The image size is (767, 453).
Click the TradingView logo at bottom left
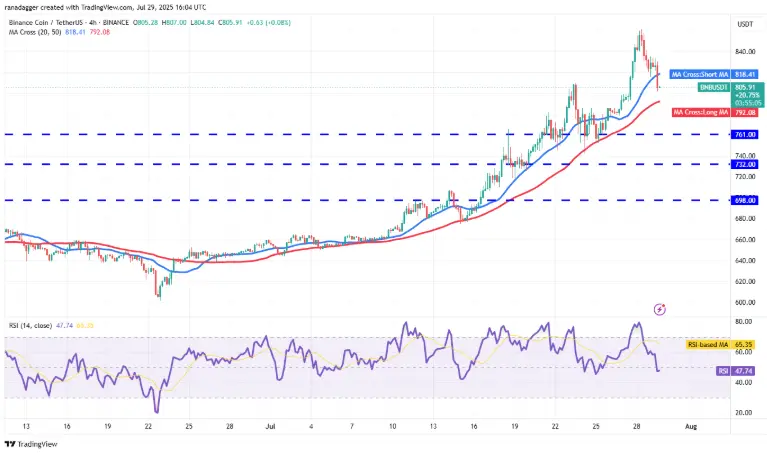31,444
